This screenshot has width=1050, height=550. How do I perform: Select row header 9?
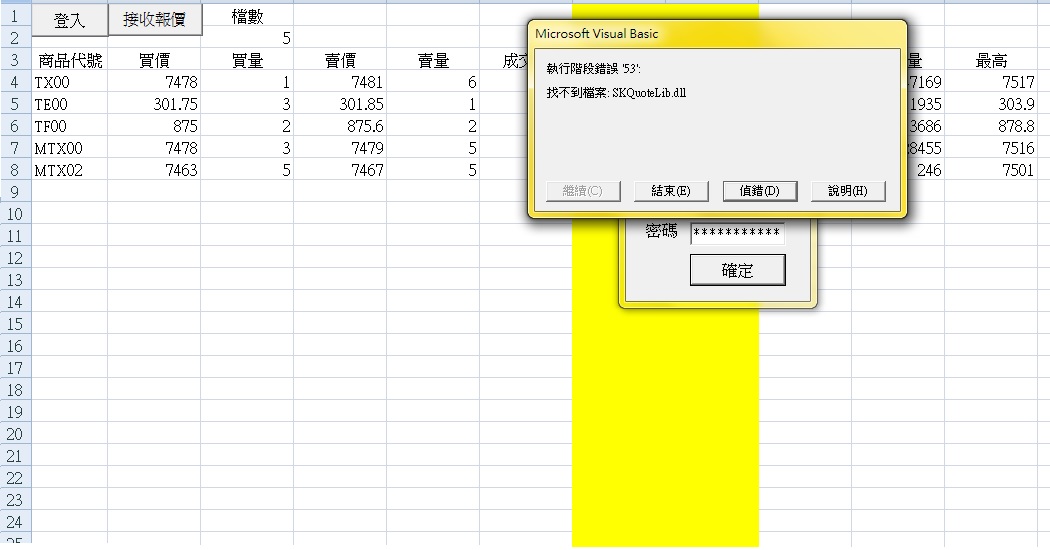(15, 192)
